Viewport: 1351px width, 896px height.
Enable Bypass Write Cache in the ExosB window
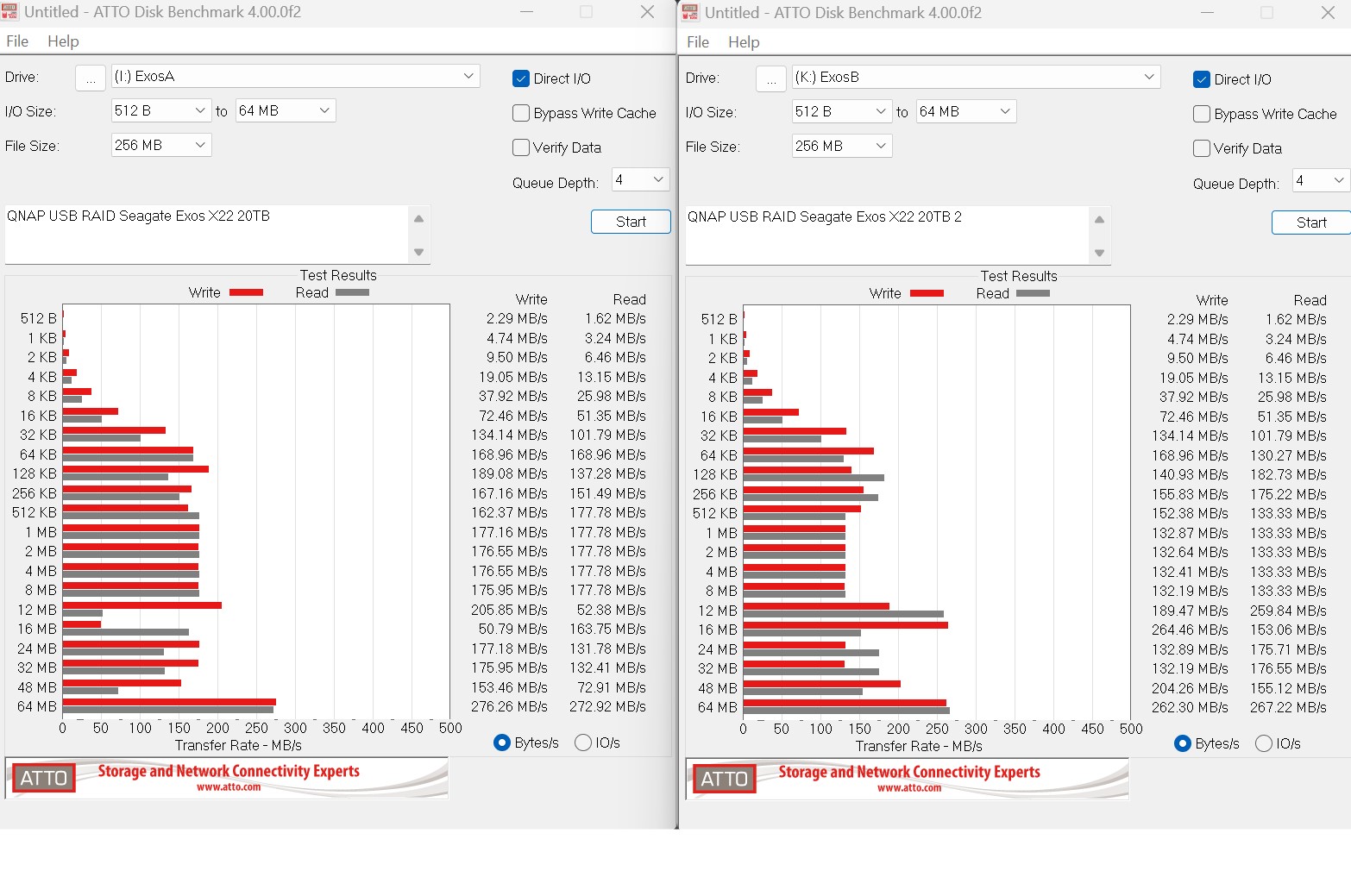click(x=1202, y=114)
